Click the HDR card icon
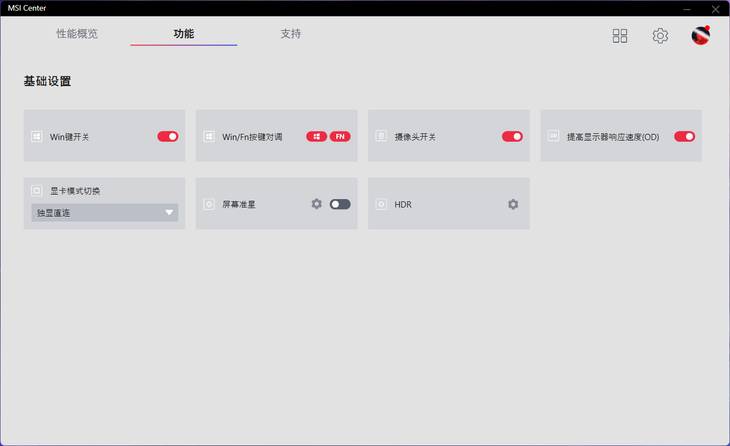 point(381,204)
